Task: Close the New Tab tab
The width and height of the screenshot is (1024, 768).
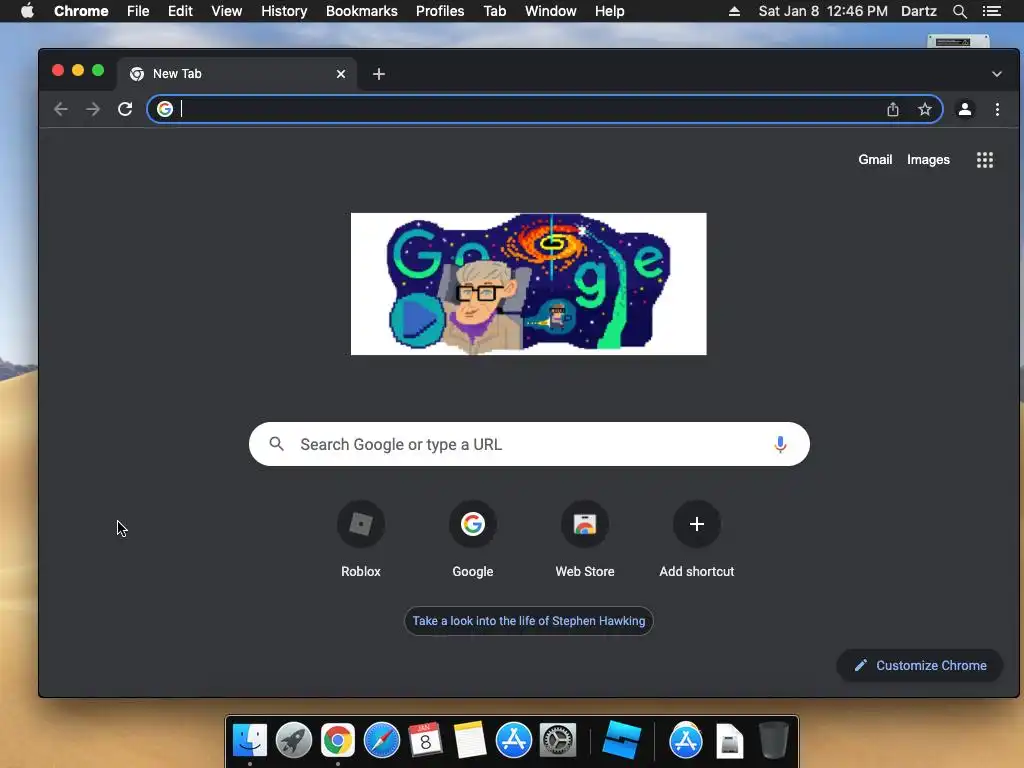Action: [341, 74]
